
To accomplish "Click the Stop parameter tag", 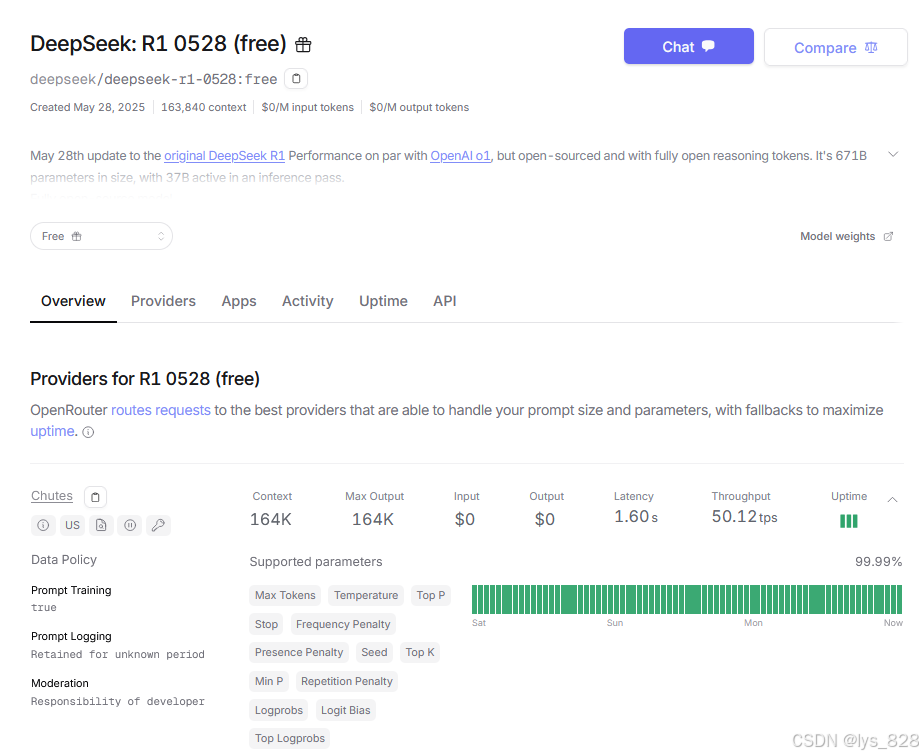I will (x=266, y=624).
